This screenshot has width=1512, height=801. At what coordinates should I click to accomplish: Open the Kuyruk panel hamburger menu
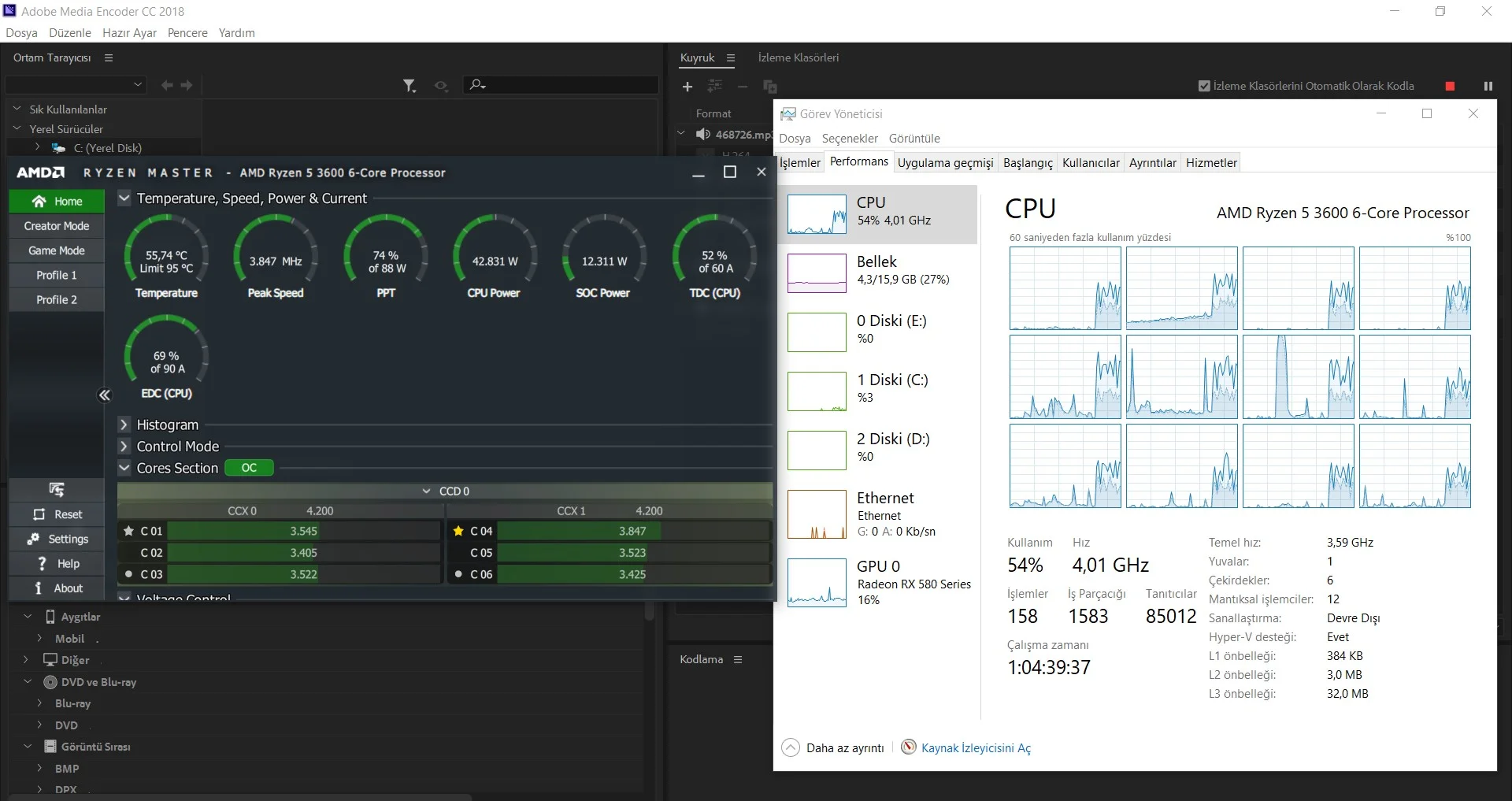click(731, 58)
